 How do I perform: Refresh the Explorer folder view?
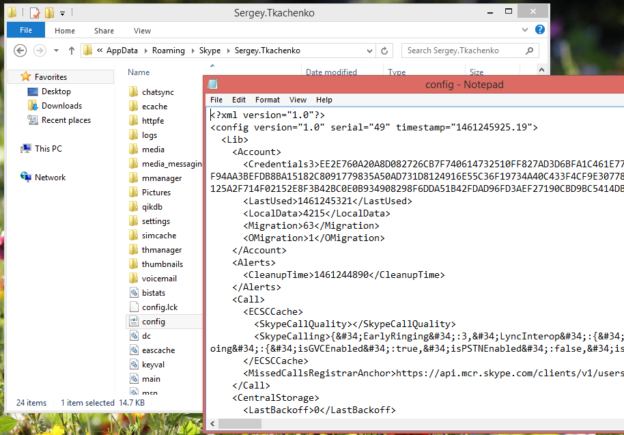coord(384,51)
